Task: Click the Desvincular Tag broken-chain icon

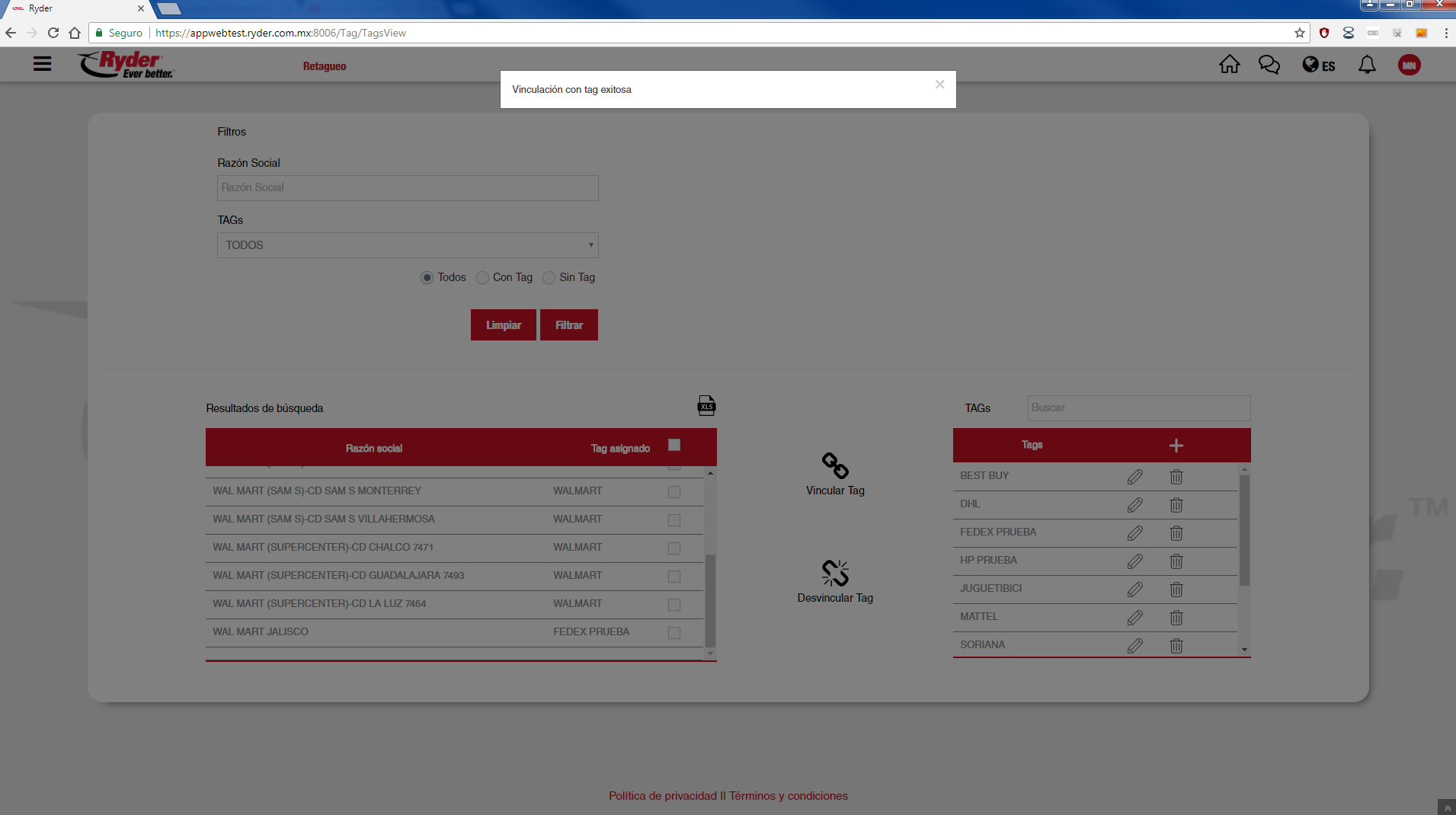Action: (x=835, y=573)
